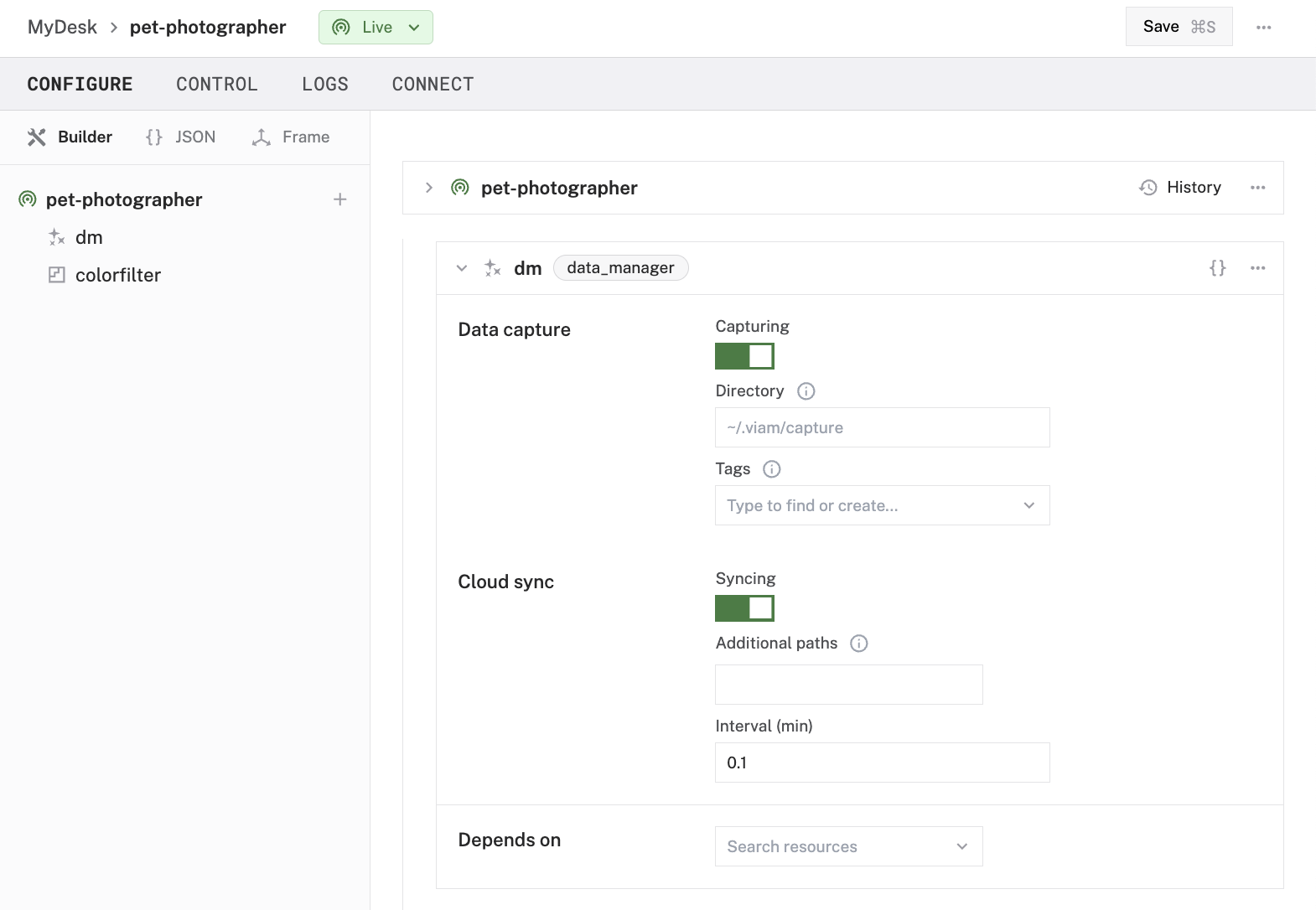Open the Tags combo box
This screenshot has height=910, width=1316.
coord(882,505)
